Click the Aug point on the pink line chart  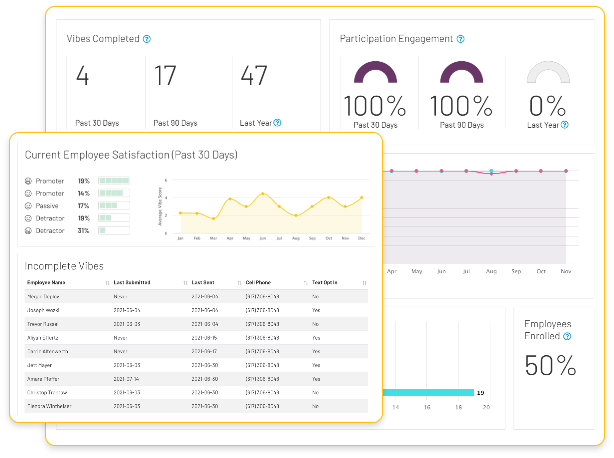click(491, 173)
